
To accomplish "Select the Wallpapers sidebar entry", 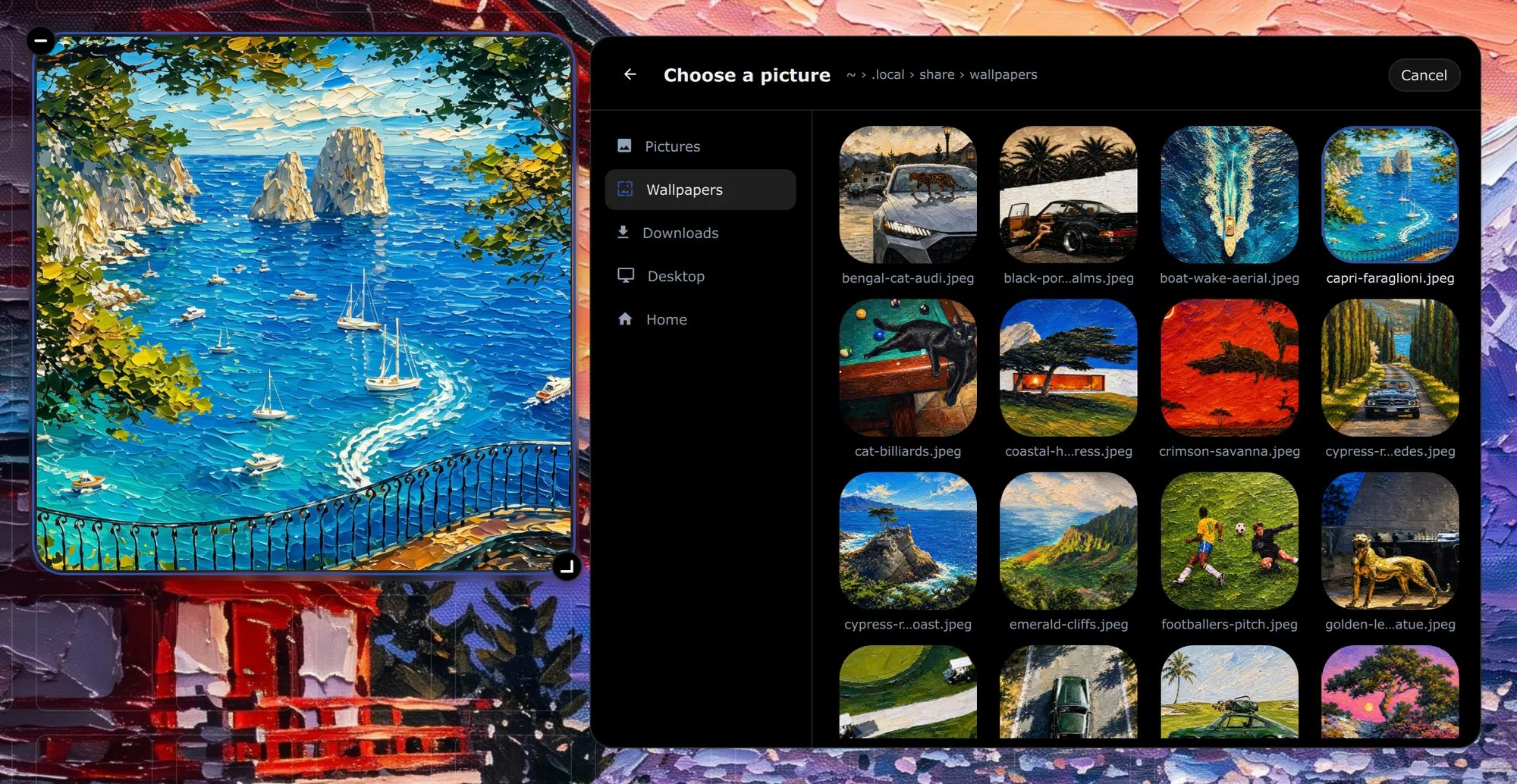I will 700,190.
